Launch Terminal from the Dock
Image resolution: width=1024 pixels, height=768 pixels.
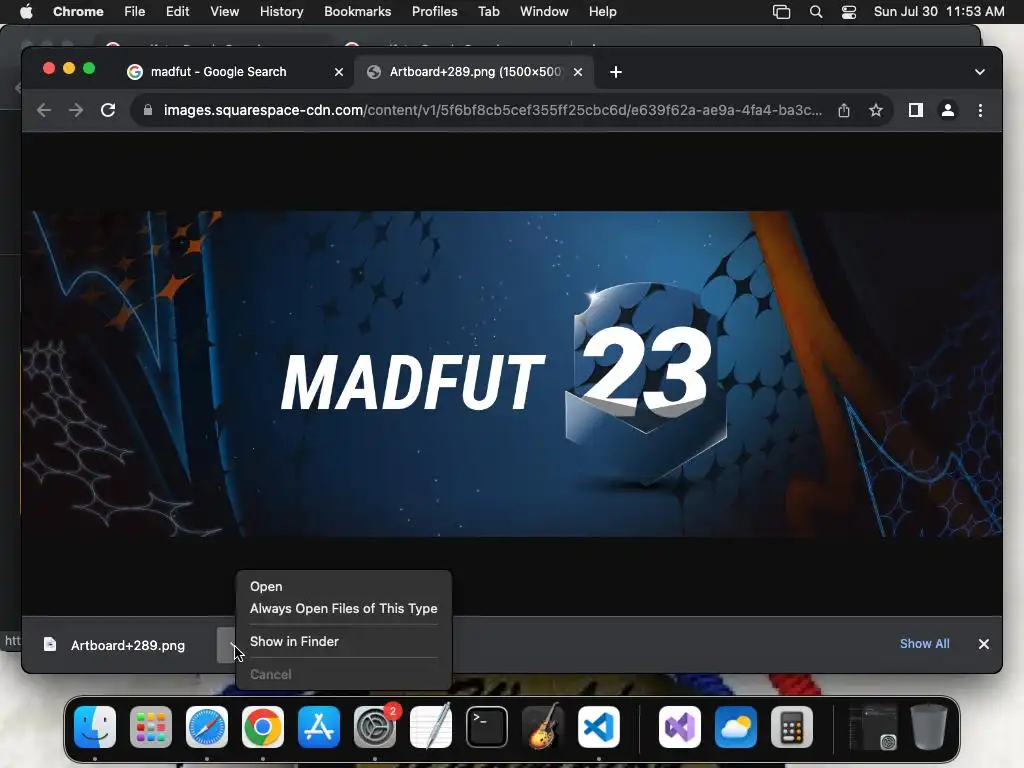[x=487, y=727]
